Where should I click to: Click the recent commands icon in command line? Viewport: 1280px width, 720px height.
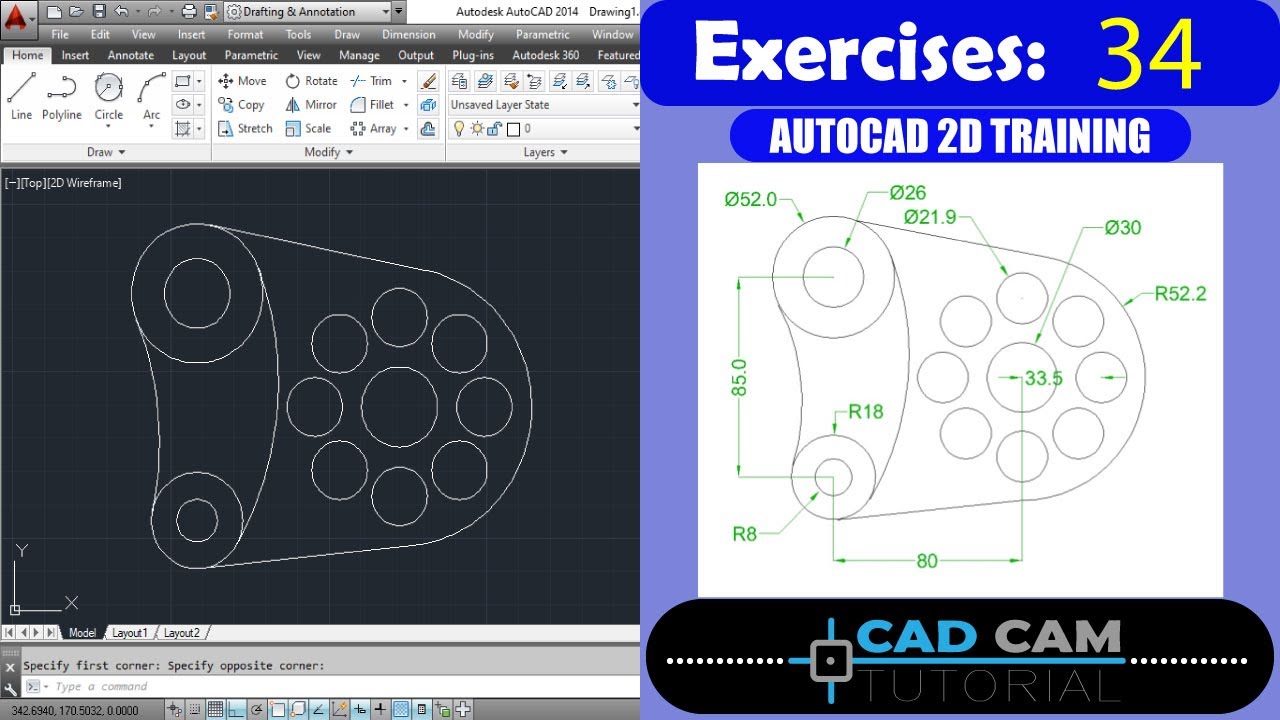click(33, 686)
